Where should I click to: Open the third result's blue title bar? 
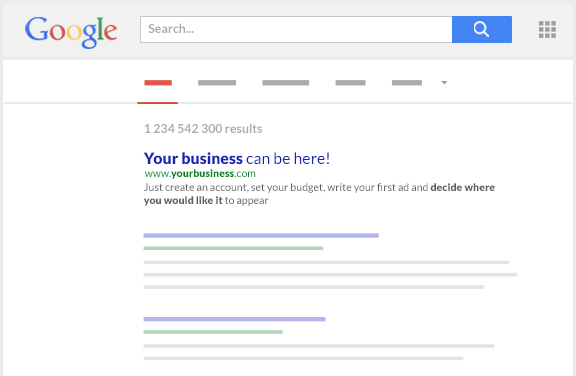tap(234, 319)
